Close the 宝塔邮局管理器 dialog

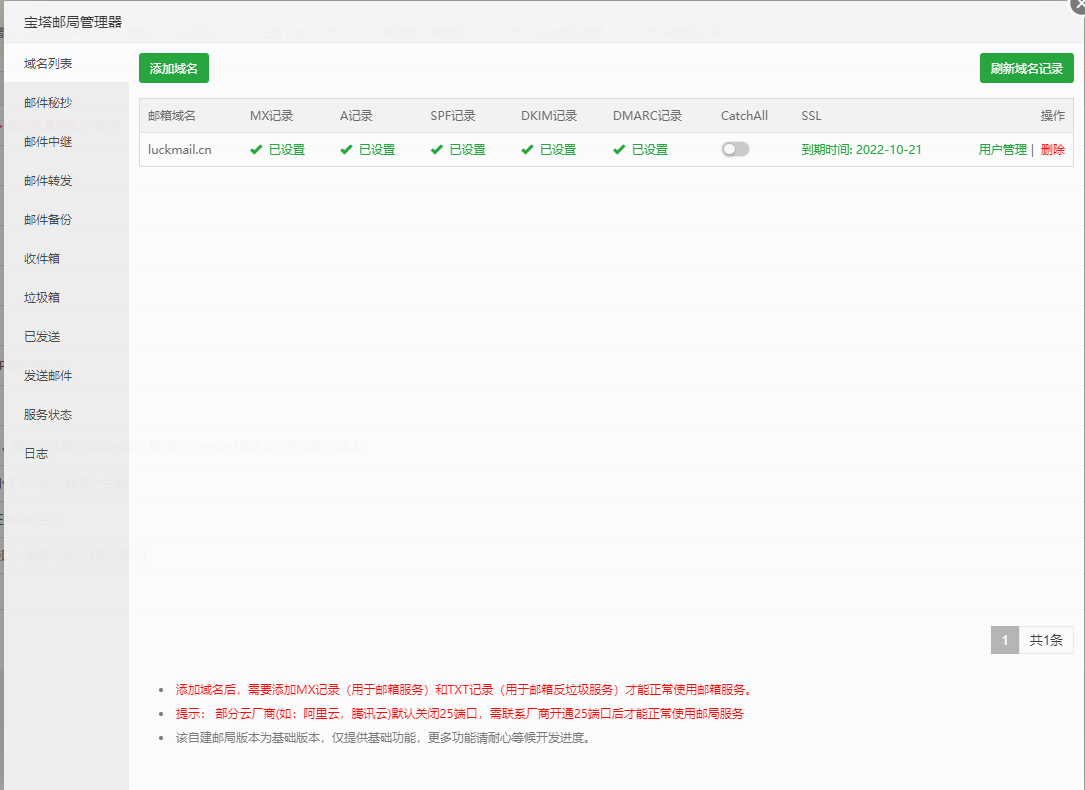tap(1079, 5)
